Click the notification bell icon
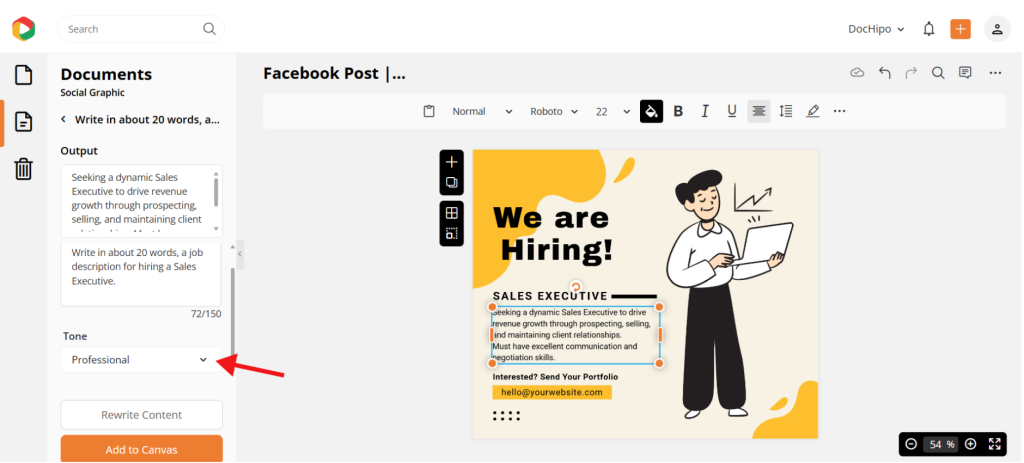 pyautogui.click(x=929, y=29)
